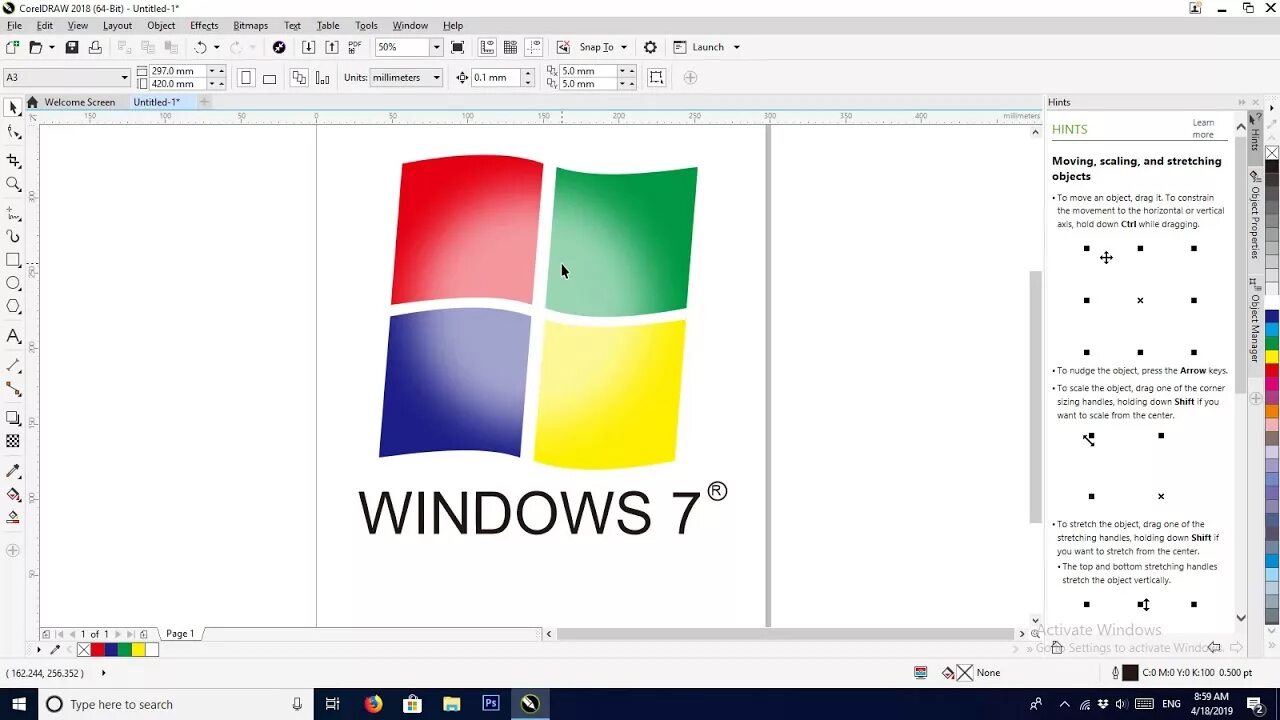
Task: Add a new page after button
Action: pos(144,634)
